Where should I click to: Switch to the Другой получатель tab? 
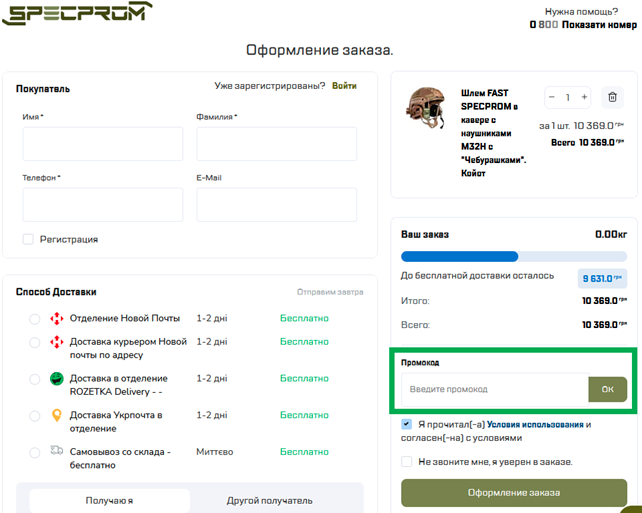tap(269, 500)
